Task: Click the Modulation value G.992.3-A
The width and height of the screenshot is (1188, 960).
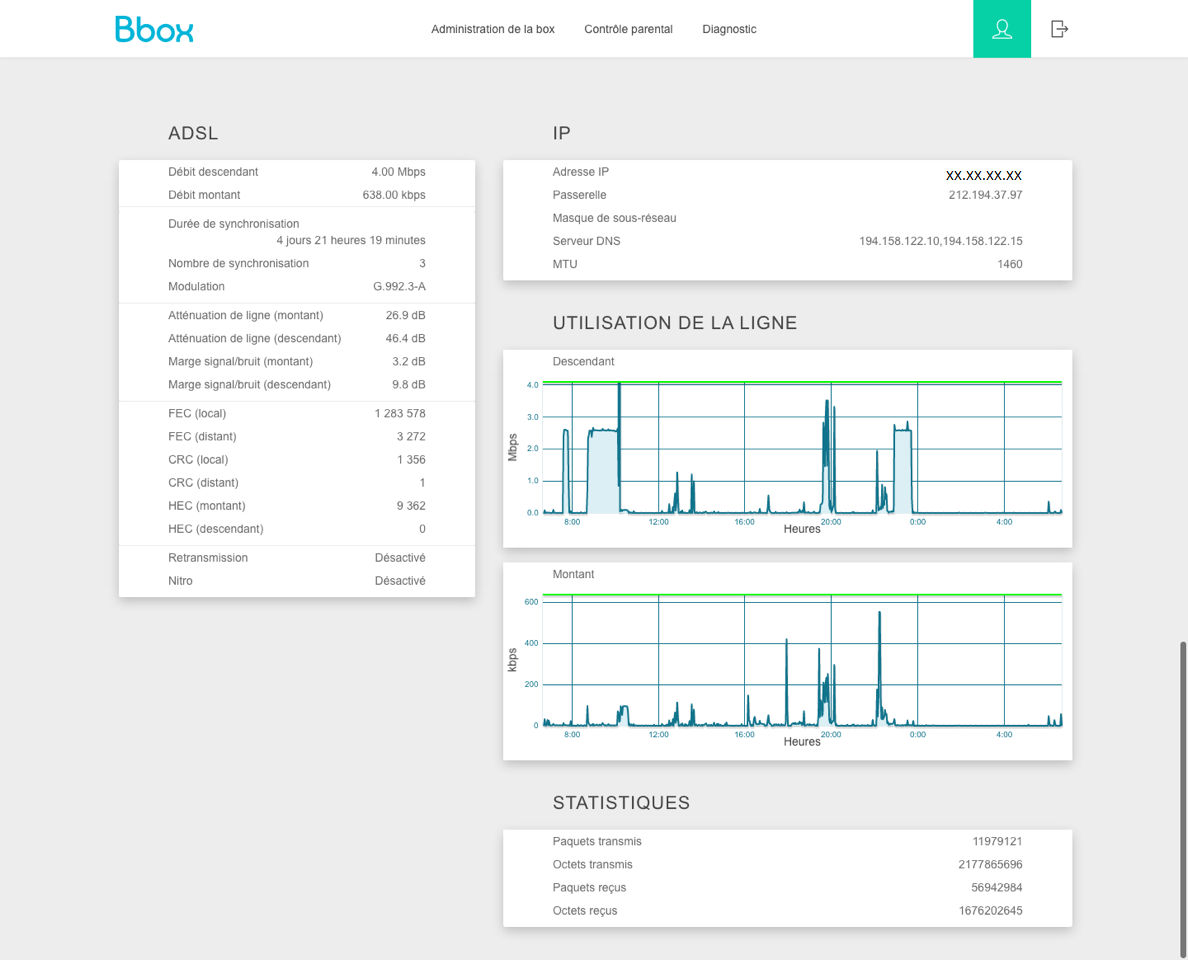Action: (399, 286)
